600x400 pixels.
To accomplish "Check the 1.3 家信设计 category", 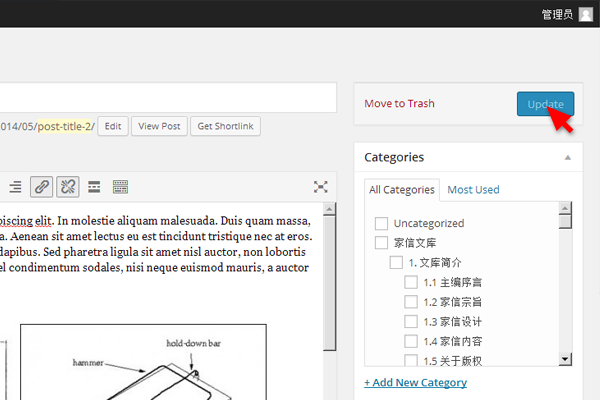I will 411,321.
